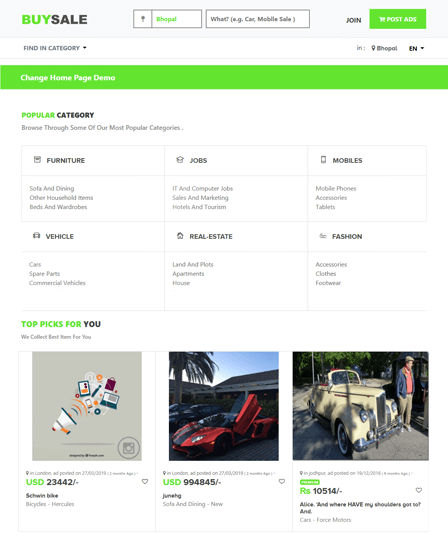The image size is (448, 560).
Task: Toggle favorite heart on USD 994845 listing
Action: click(x=282, y=482)
